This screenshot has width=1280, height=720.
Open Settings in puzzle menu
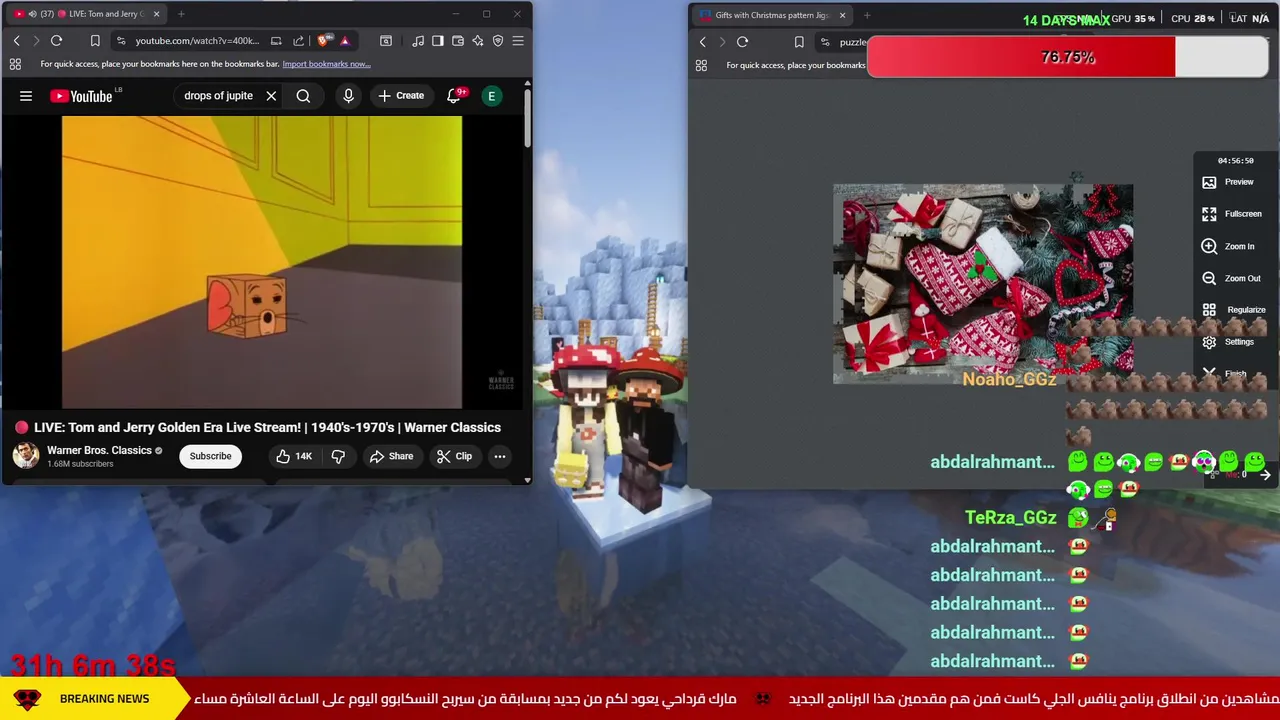[x=1231, y=342]
